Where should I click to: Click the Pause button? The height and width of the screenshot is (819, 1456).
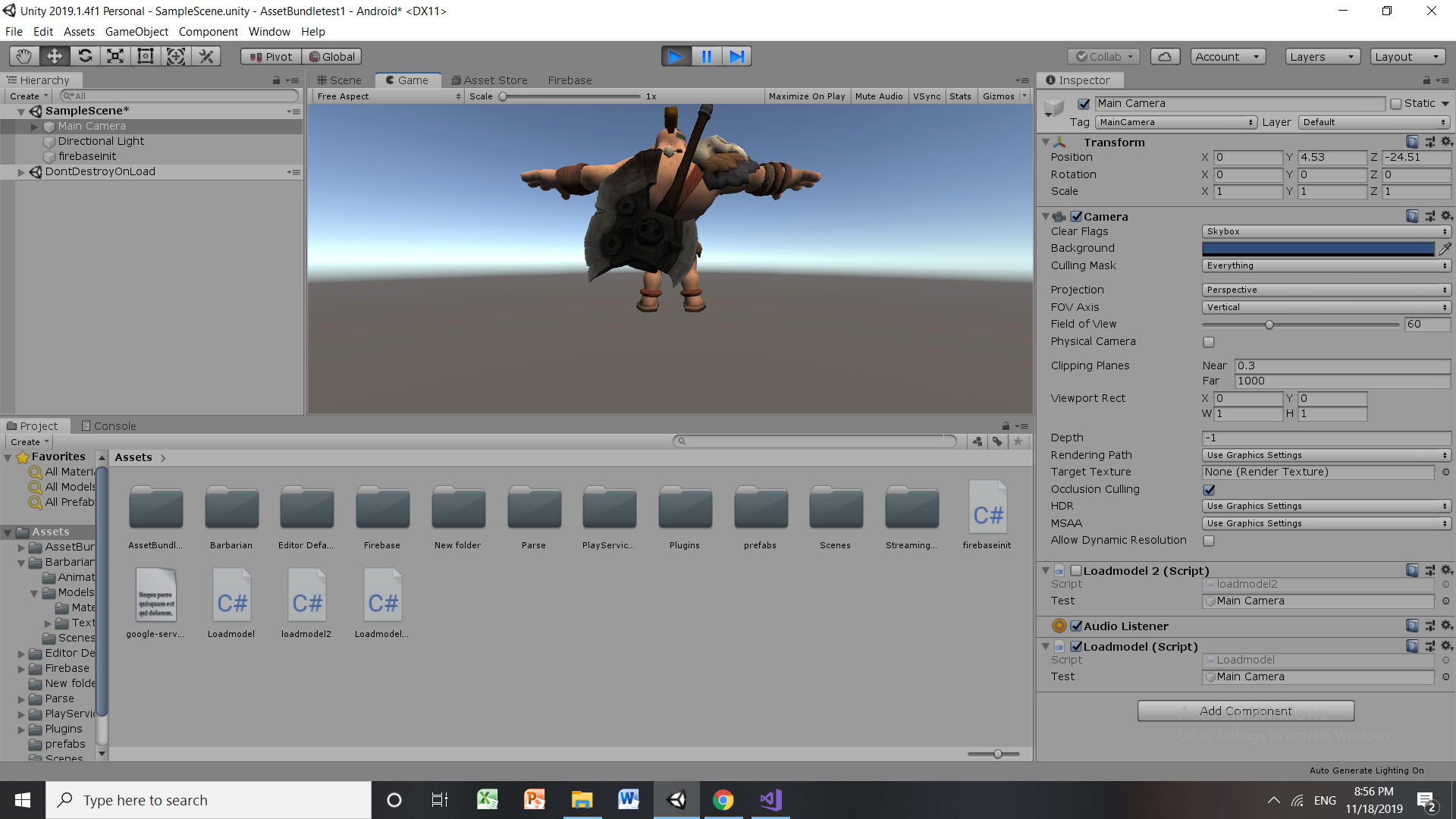pyautogui.click(x=706, y=56)
